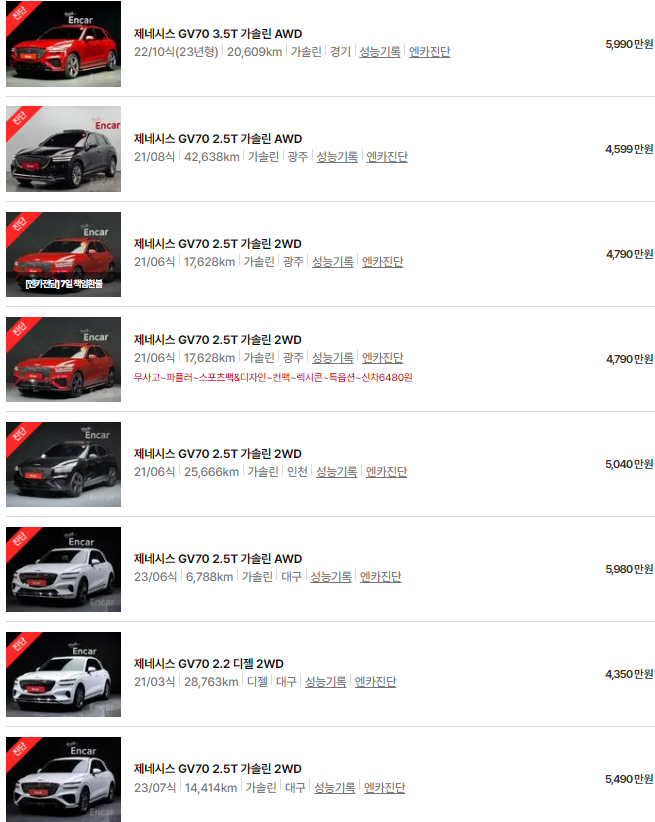
Task: Click the white diesel GV70 thumbnail
Action: pyautogui.click(x=63, y=674)
